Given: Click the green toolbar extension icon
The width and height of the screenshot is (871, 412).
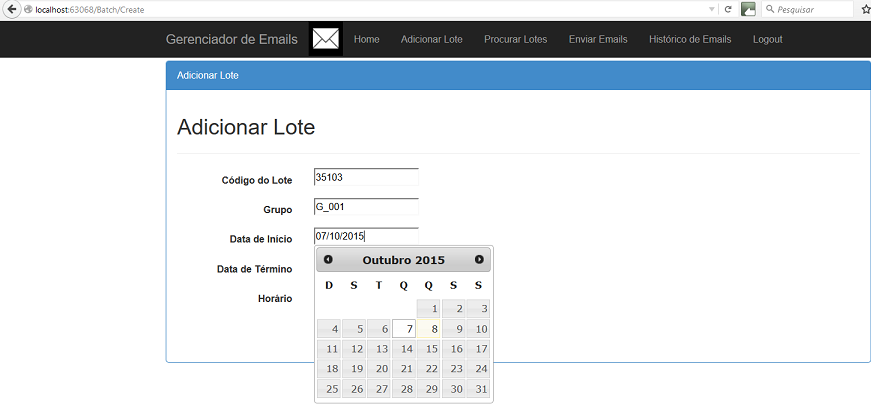Looking at the screenshot, I should (748, 9).
